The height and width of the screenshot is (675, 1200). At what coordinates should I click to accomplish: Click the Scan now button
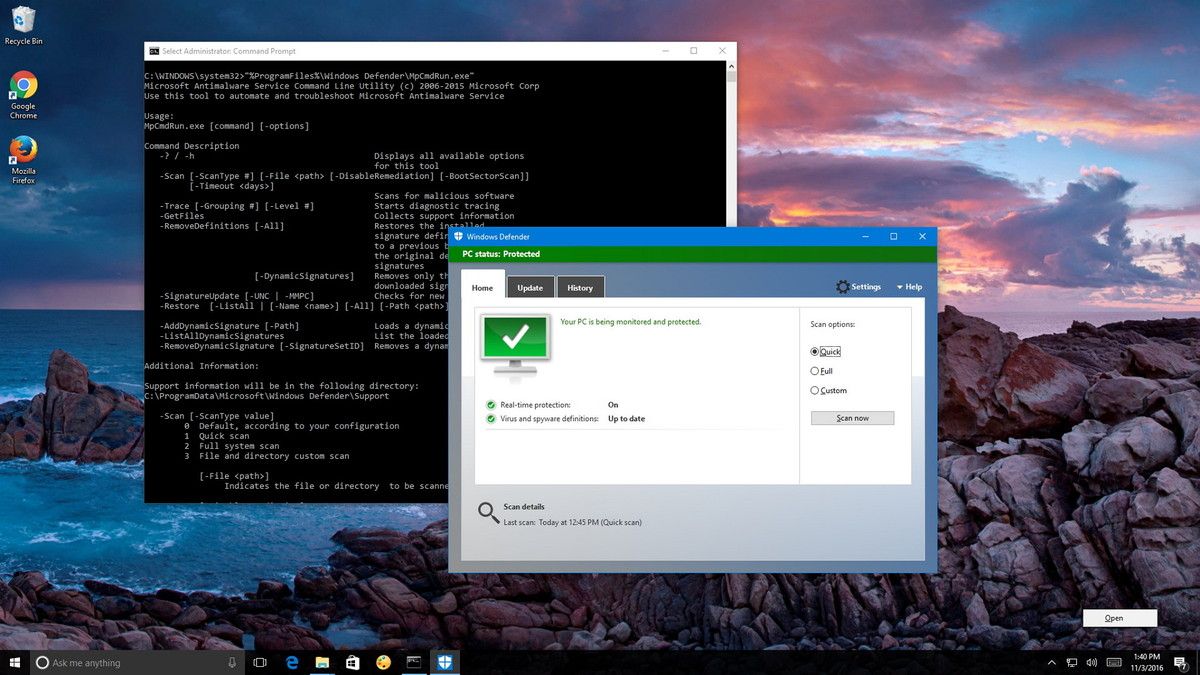click(x=852, y=418)
